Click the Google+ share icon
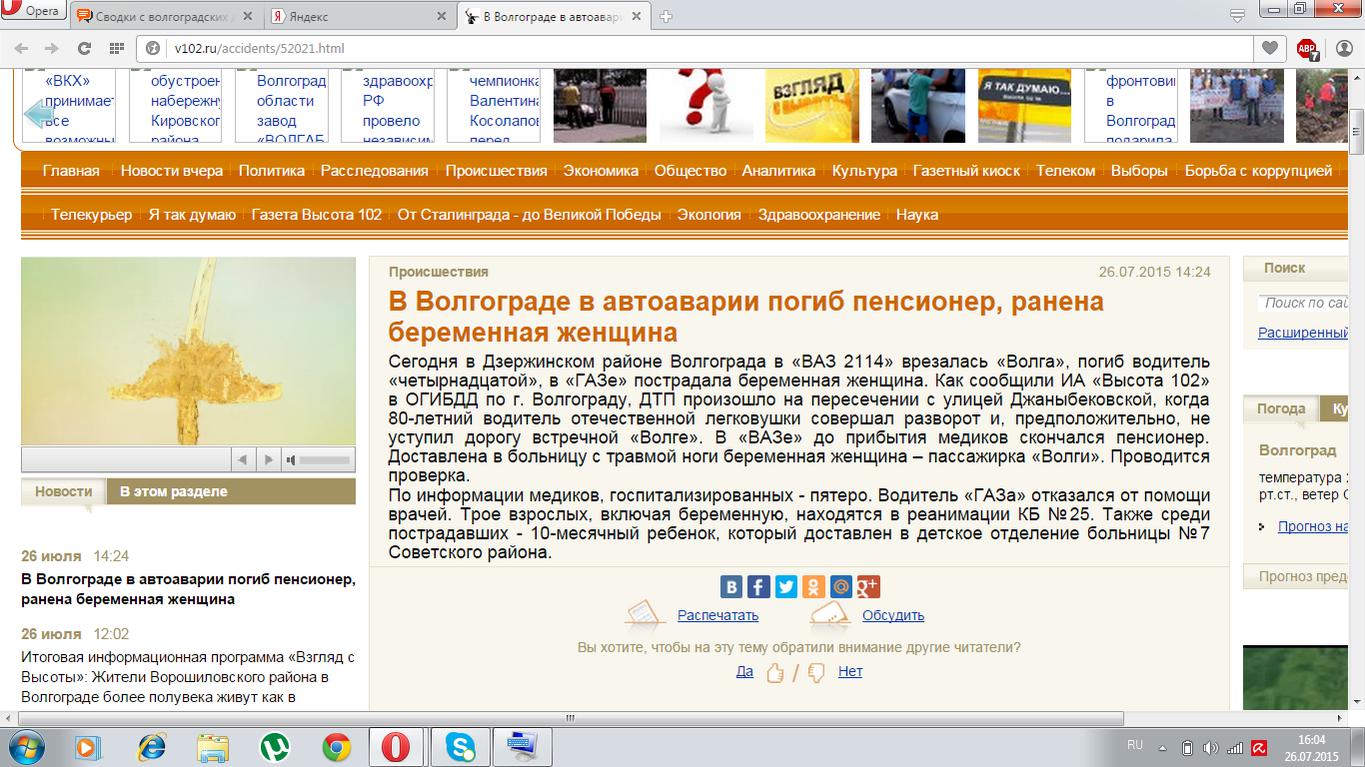The height and width of the screenshot is (767, 1365). click(868, 587)
